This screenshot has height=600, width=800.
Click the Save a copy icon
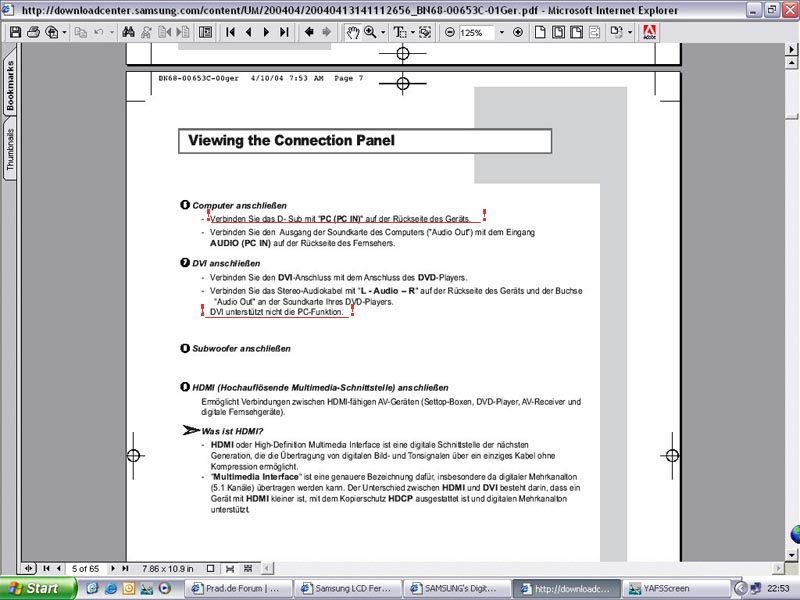pos(15,32)
